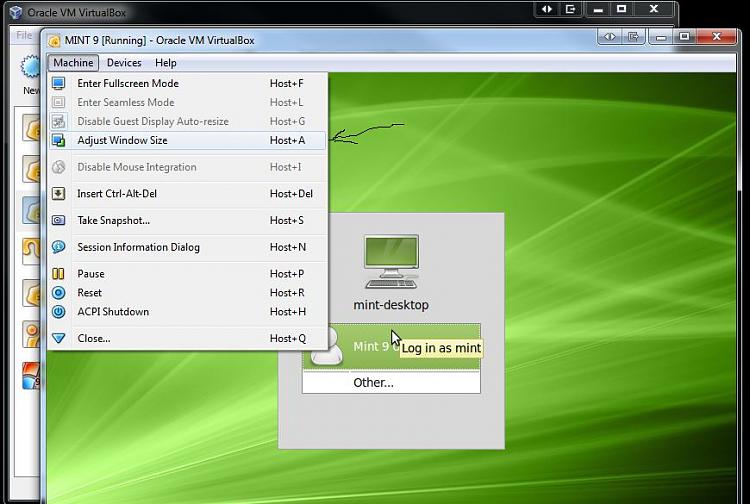This screenshot has width=750, height=504.
Task: Click the yellow Pause icon
Action: point(58,274)
